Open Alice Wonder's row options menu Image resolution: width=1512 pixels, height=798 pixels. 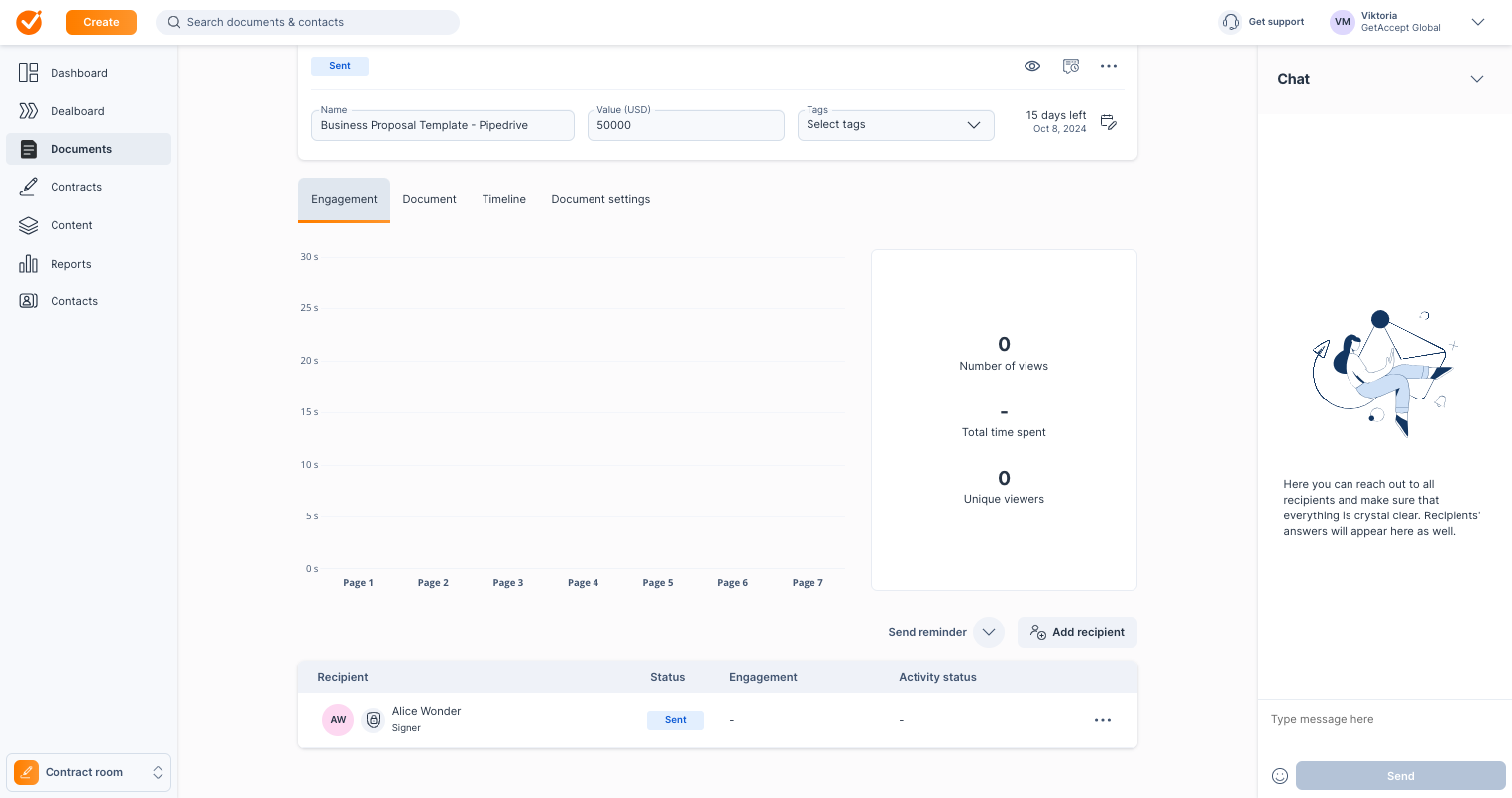[1103, 720]
